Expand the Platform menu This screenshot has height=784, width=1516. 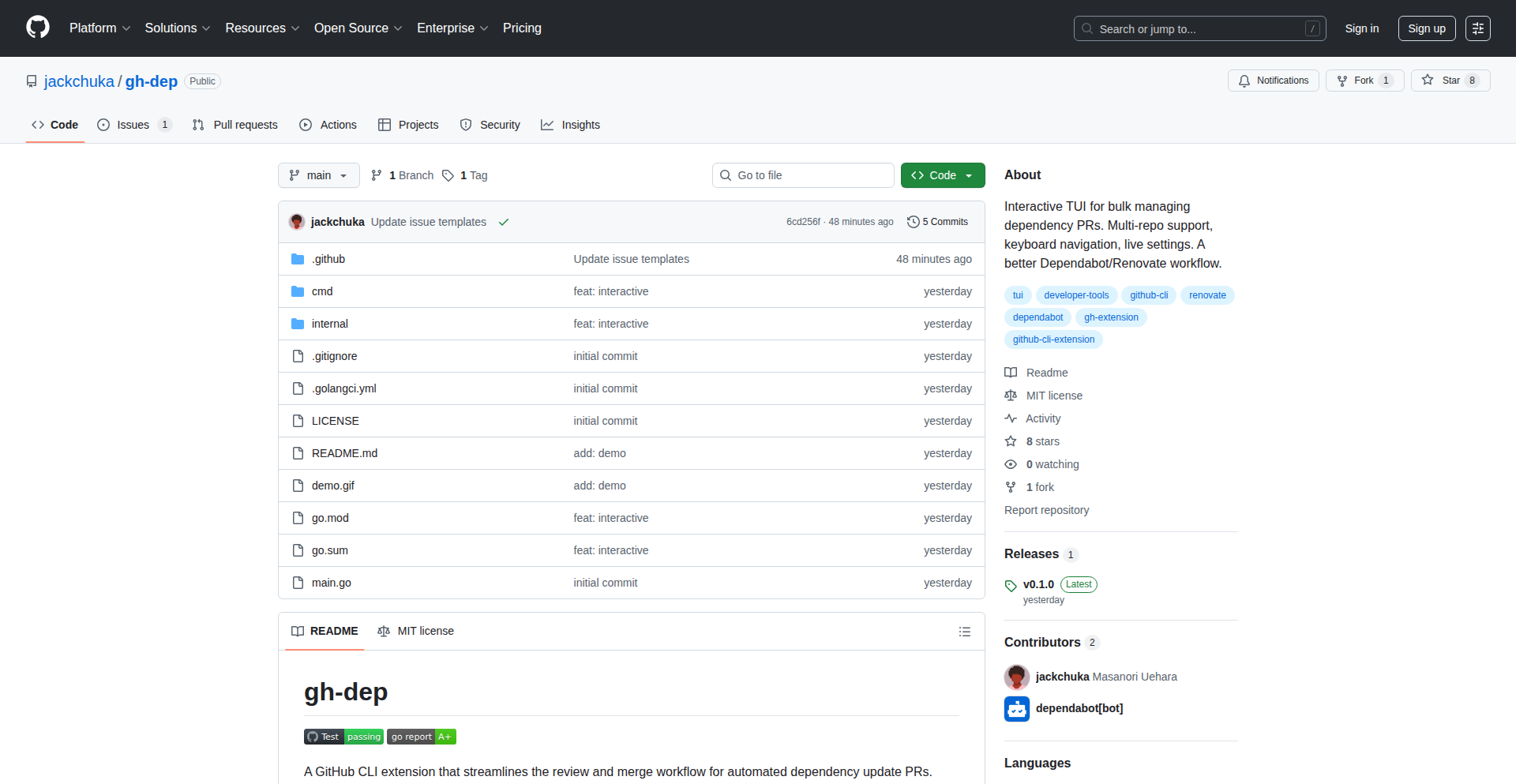click(x=99, y=28)
